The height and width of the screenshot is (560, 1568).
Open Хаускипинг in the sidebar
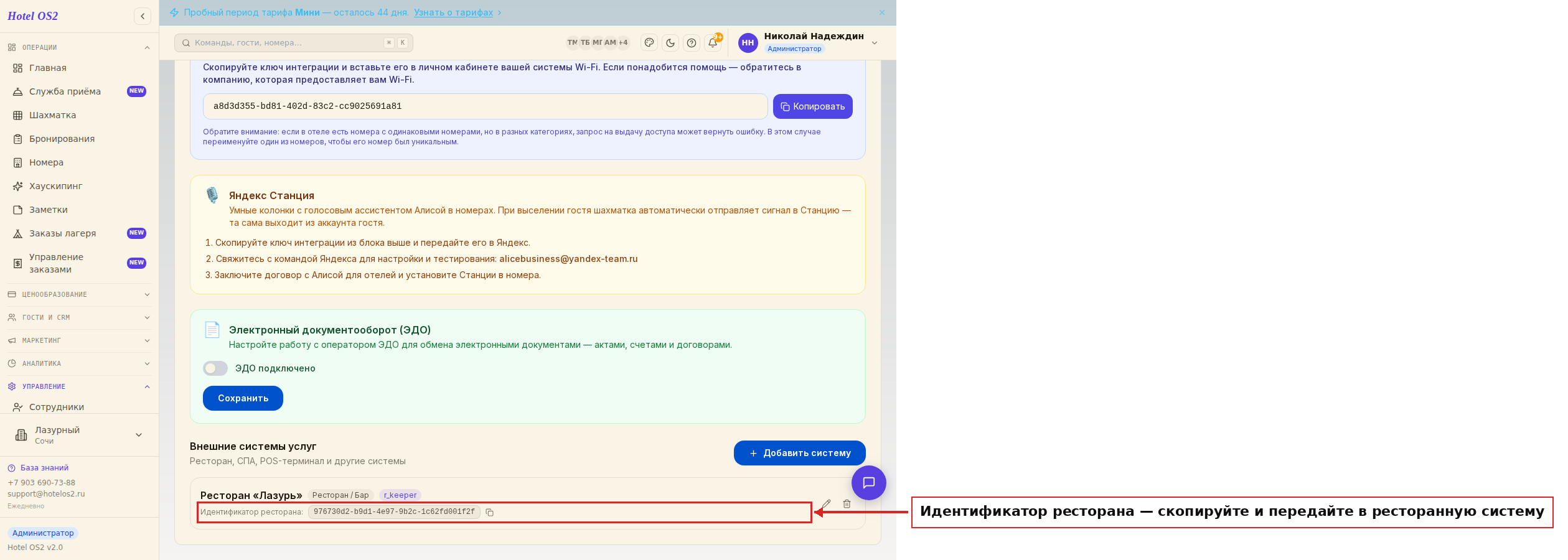coord(79,186)
